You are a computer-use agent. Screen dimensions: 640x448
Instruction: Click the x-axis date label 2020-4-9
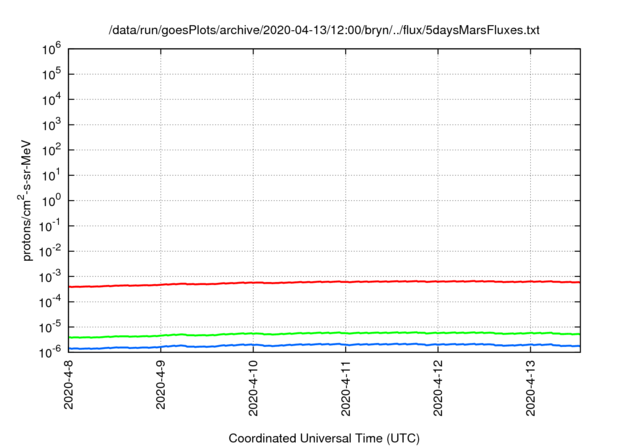(161, 385)
